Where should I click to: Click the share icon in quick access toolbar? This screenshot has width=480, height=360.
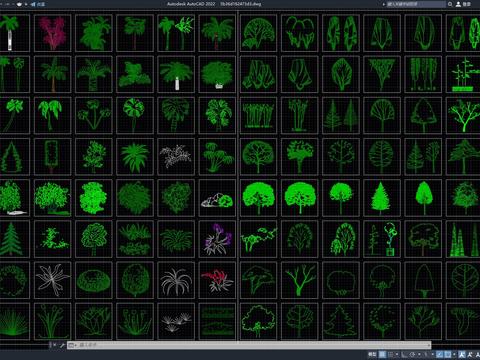point(33,4)
